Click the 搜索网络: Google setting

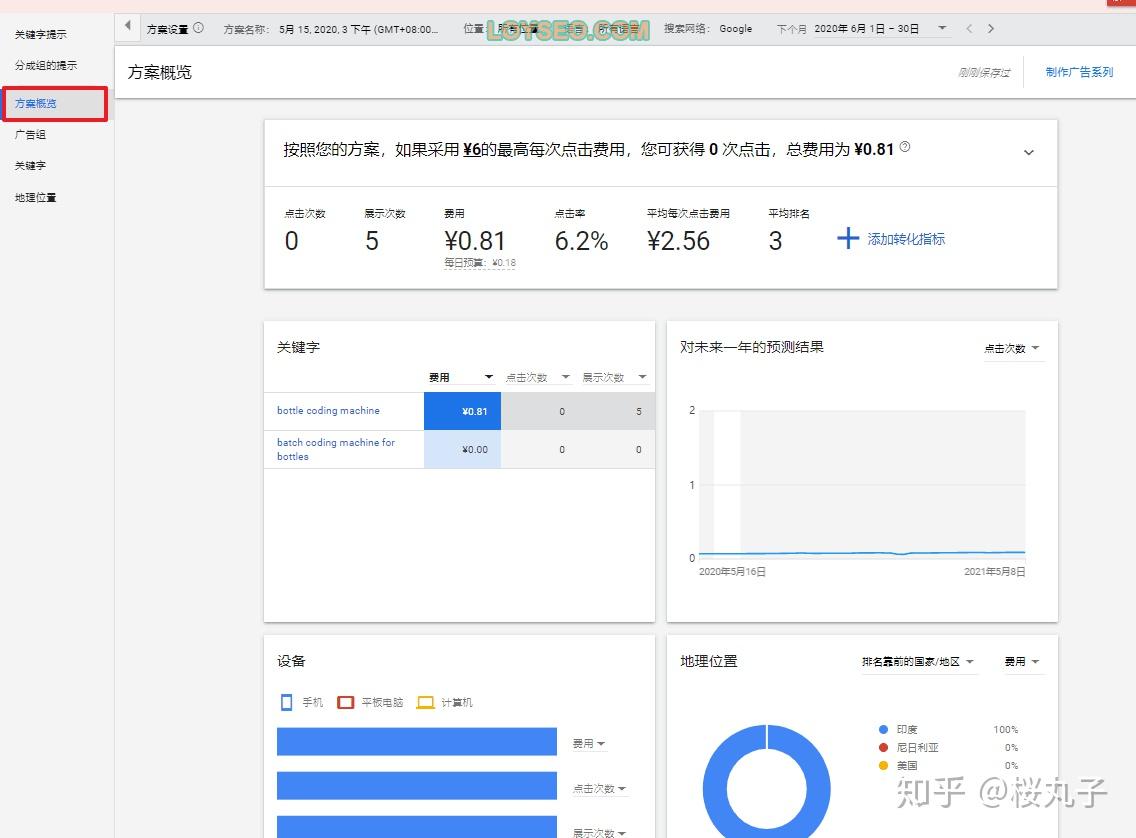(708, 29)
